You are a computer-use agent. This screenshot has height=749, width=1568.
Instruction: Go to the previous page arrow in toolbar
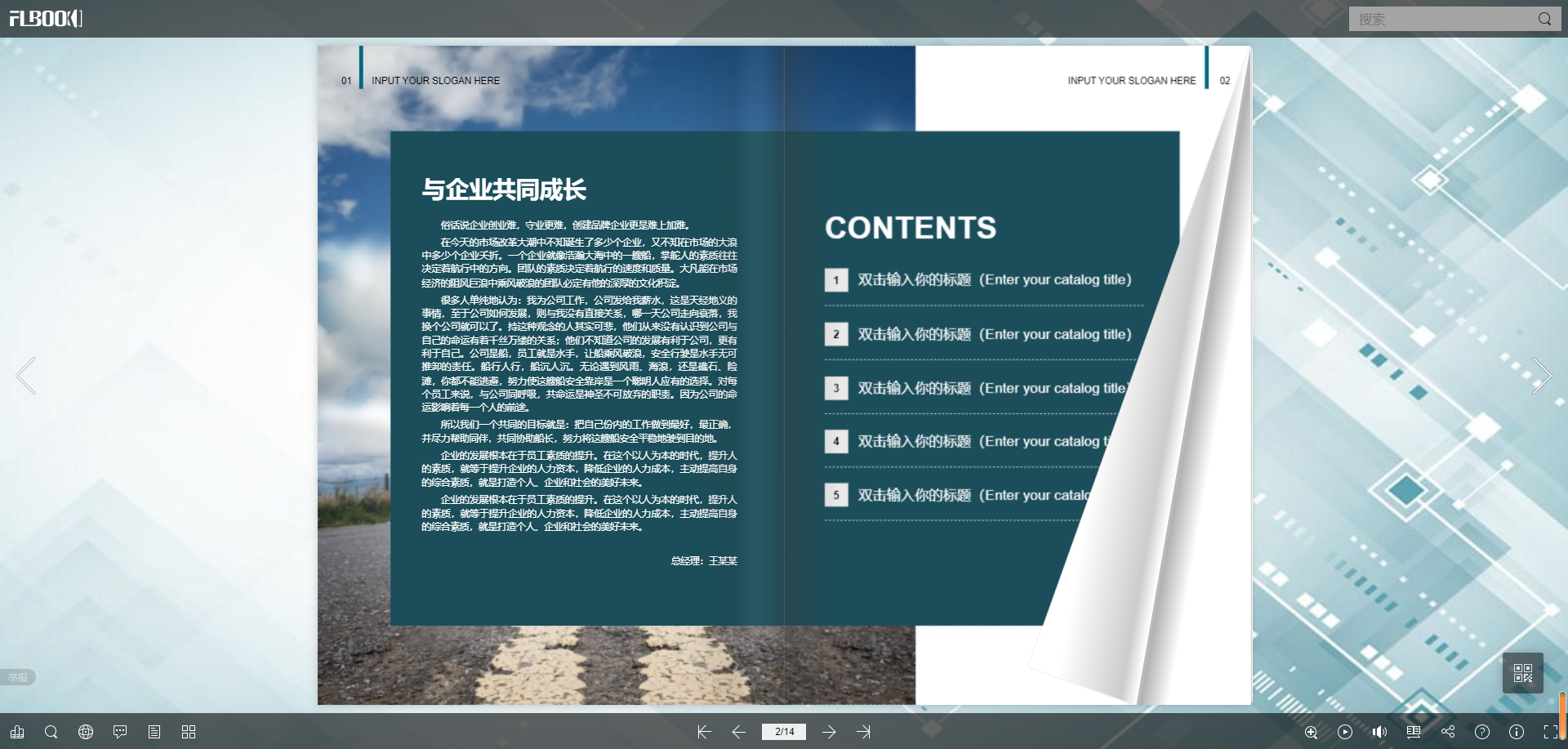pyautogui.click(x=739, y=732)
